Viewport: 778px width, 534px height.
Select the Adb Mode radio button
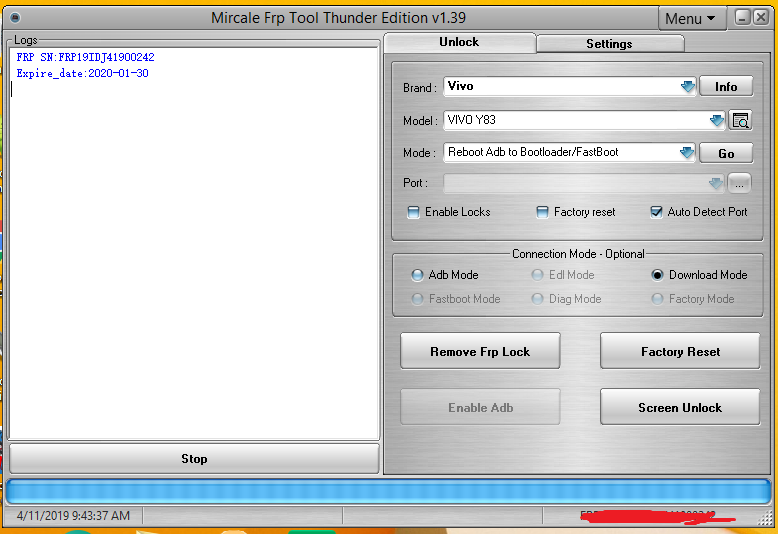pyautogui.click(x=417, y=275)
